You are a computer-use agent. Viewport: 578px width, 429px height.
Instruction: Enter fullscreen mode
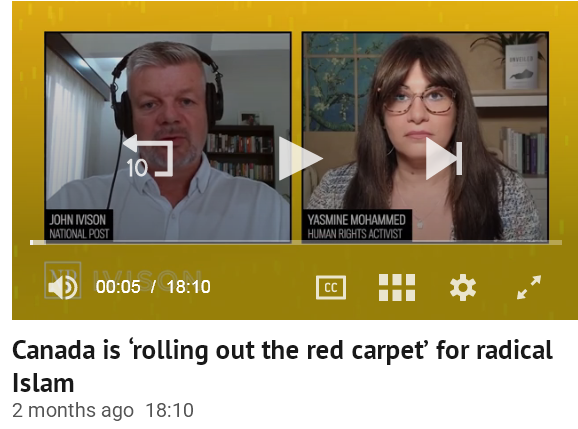[x=529, y=287]
